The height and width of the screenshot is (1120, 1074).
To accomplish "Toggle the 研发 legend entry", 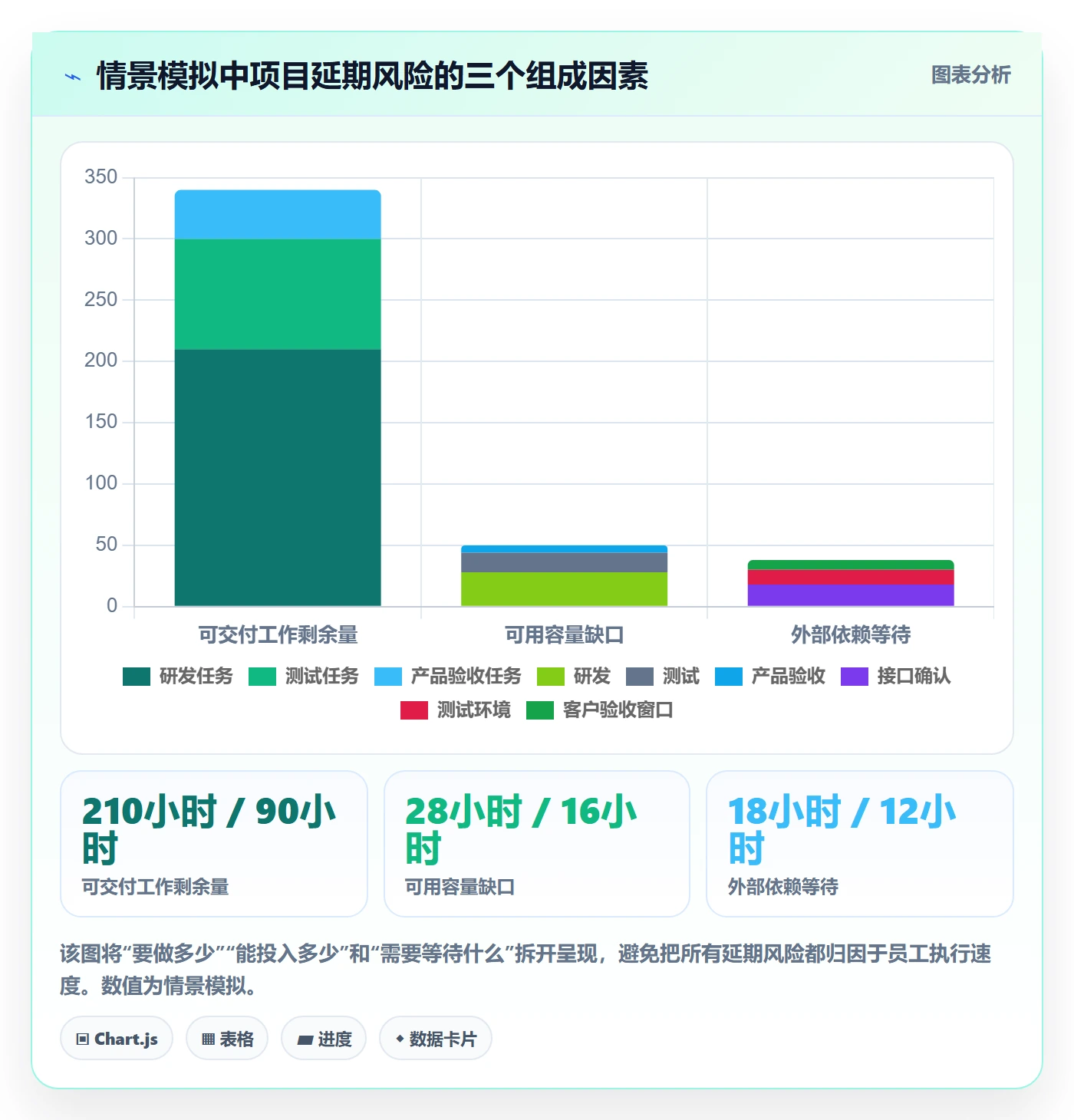I will click(574, 676).
